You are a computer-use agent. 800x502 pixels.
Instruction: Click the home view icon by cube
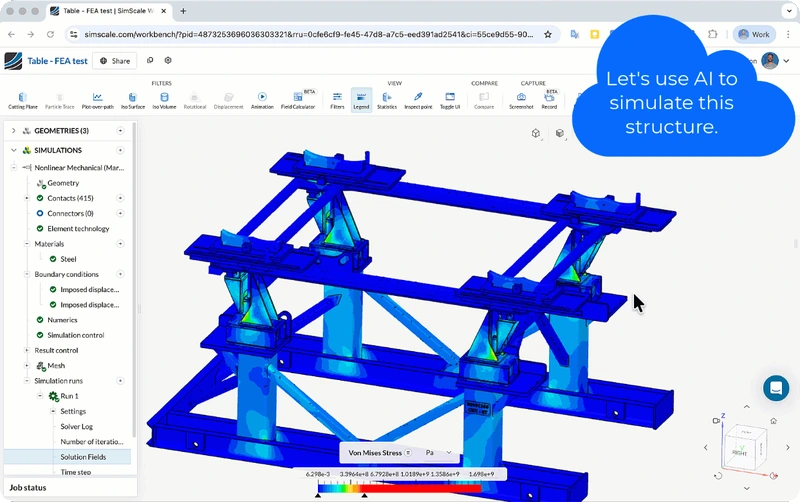pyautogui.click(x=773, y=421)
